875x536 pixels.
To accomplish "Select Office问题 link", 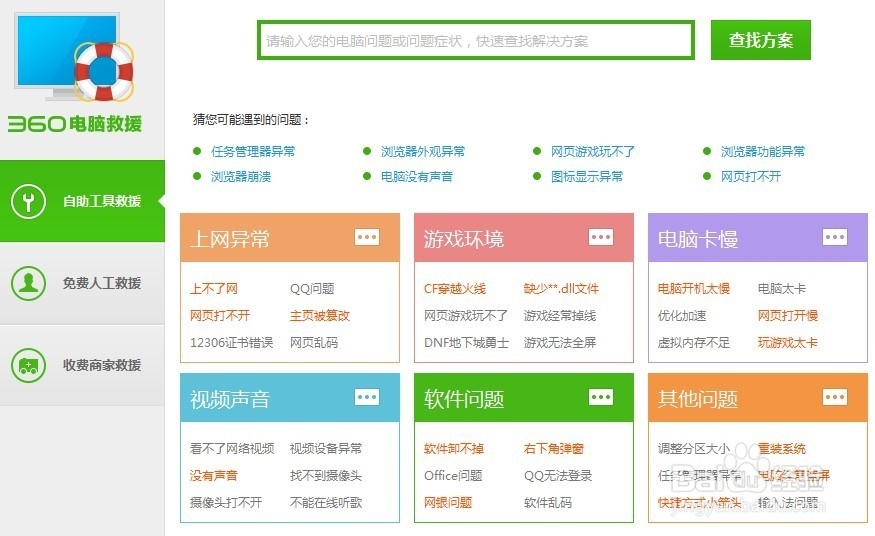I will tap(453, 476).
